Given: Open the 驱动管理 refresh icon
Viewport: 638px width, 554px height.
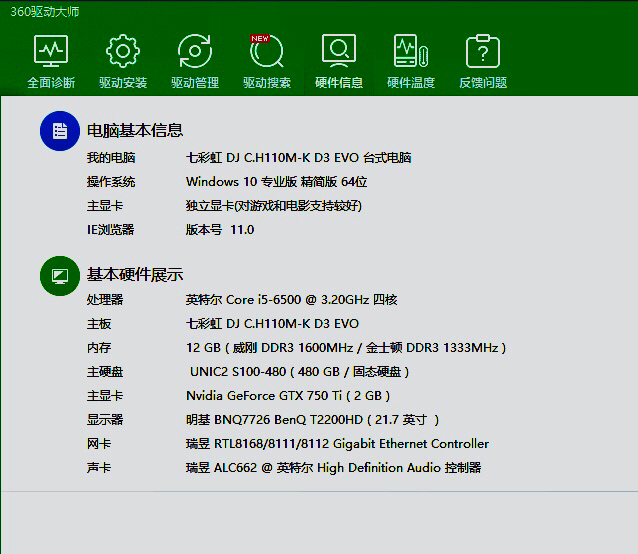Looking at the screenshot, I should point(195,51).
